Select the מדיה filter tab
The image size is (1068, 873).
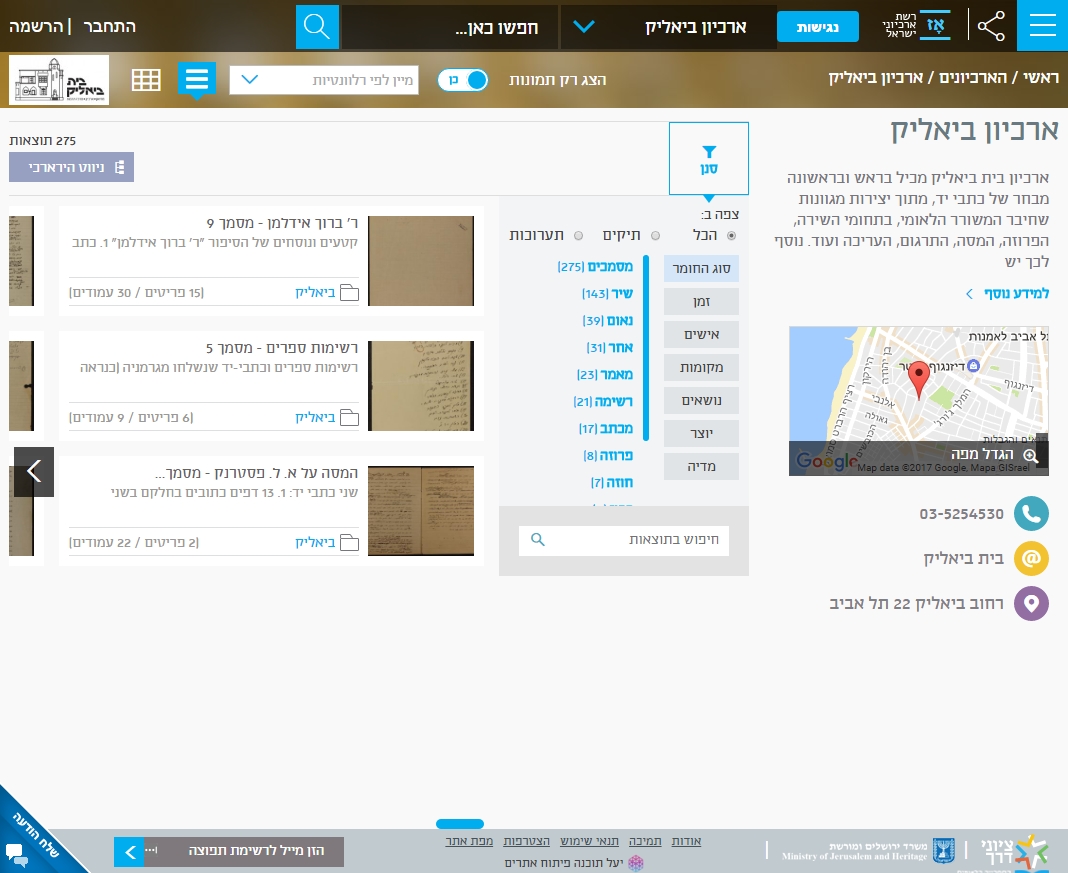click(702, 466)
